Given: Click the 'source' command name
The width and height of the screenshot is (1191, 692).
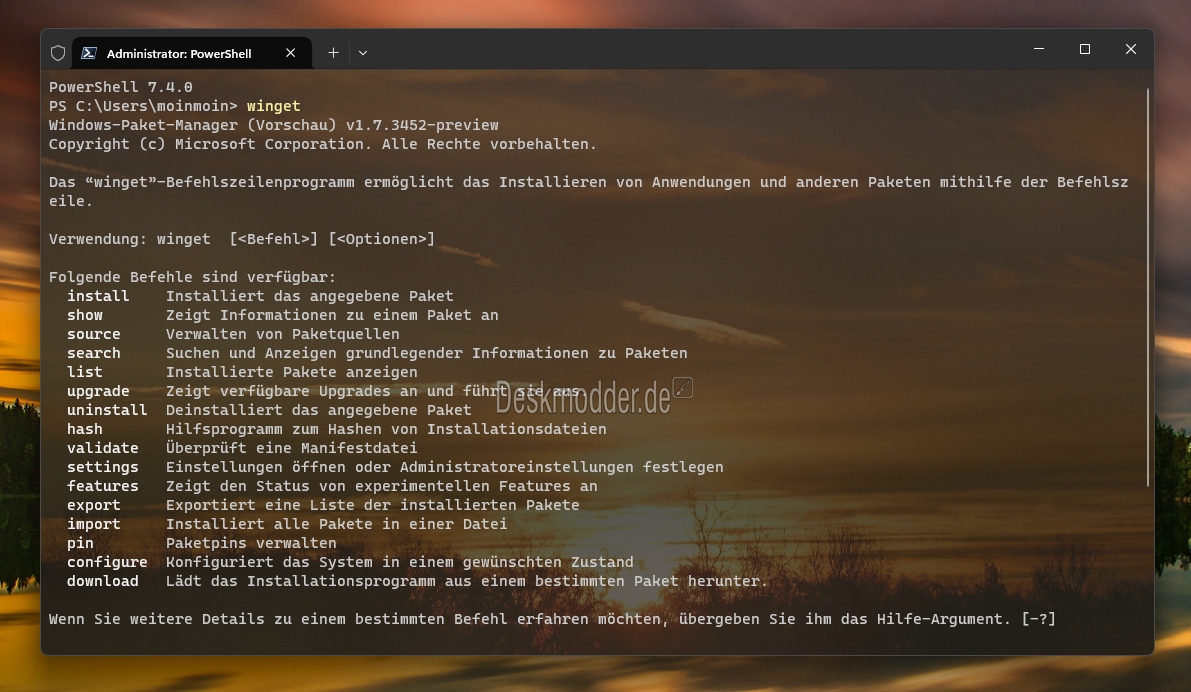Looking at the screenshot, I should point(93,334).
